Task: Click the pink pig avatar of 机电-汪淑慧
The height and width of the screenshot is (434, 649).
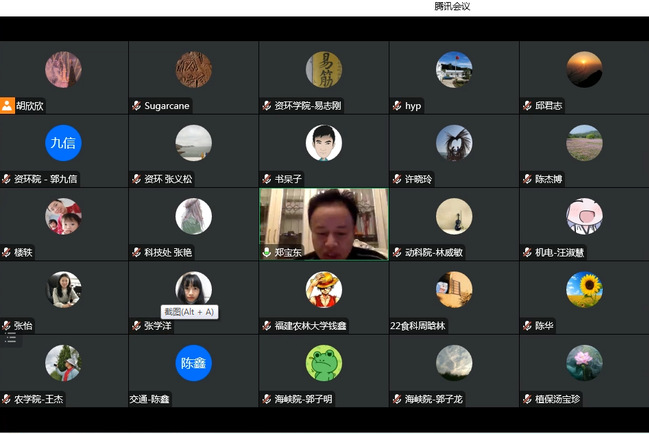Action: pyautogui.click(x=584, y=216)
